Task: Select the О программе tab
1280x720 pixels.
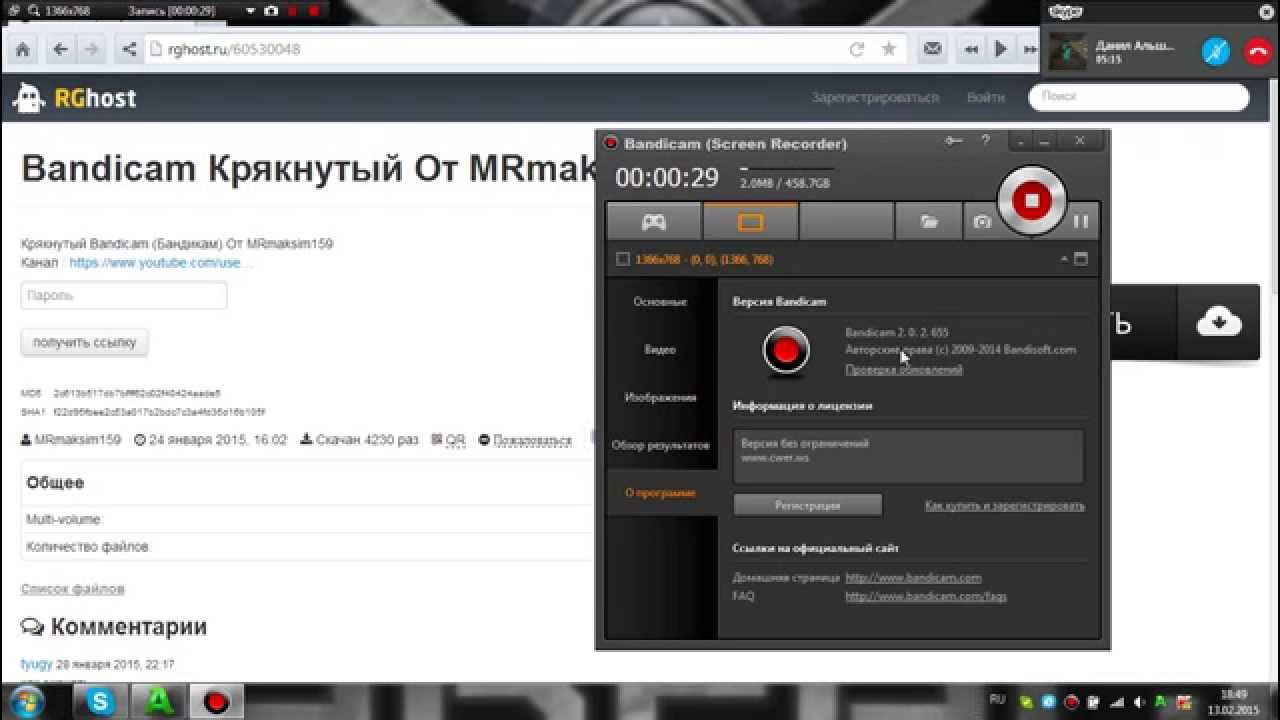Action: pos(661,493)
